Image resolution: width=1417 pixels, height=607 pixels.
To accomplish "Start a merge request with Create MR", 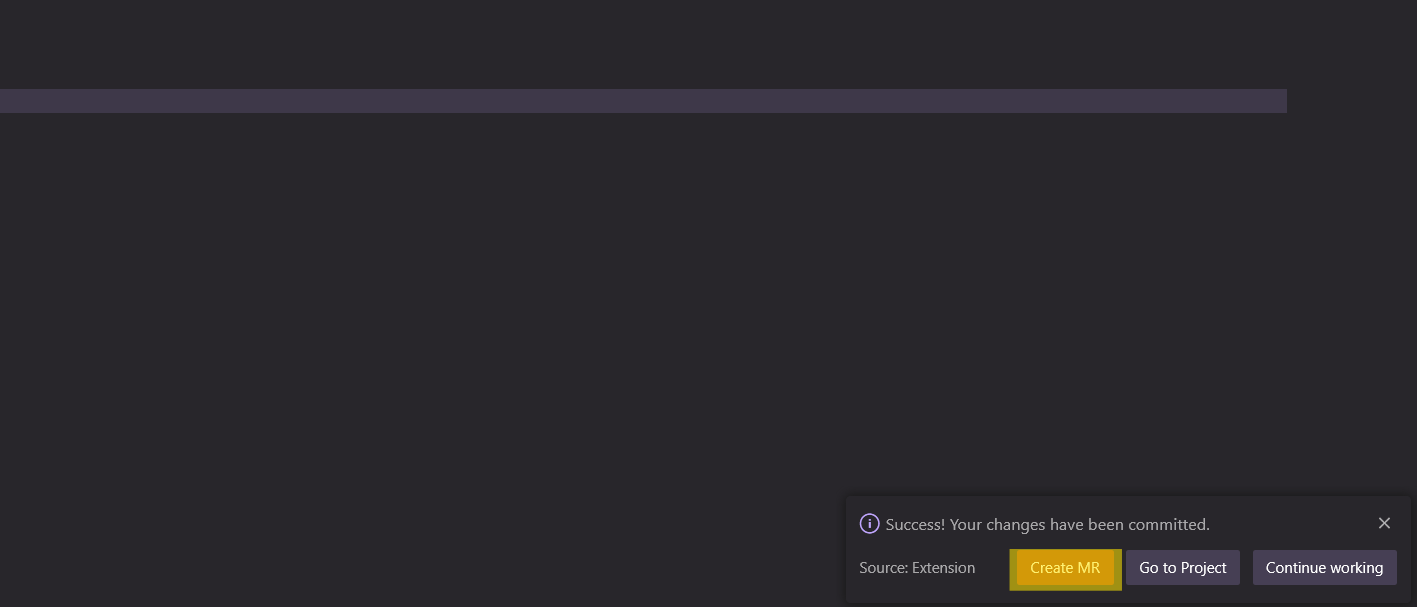I will tap(1065, 568).
